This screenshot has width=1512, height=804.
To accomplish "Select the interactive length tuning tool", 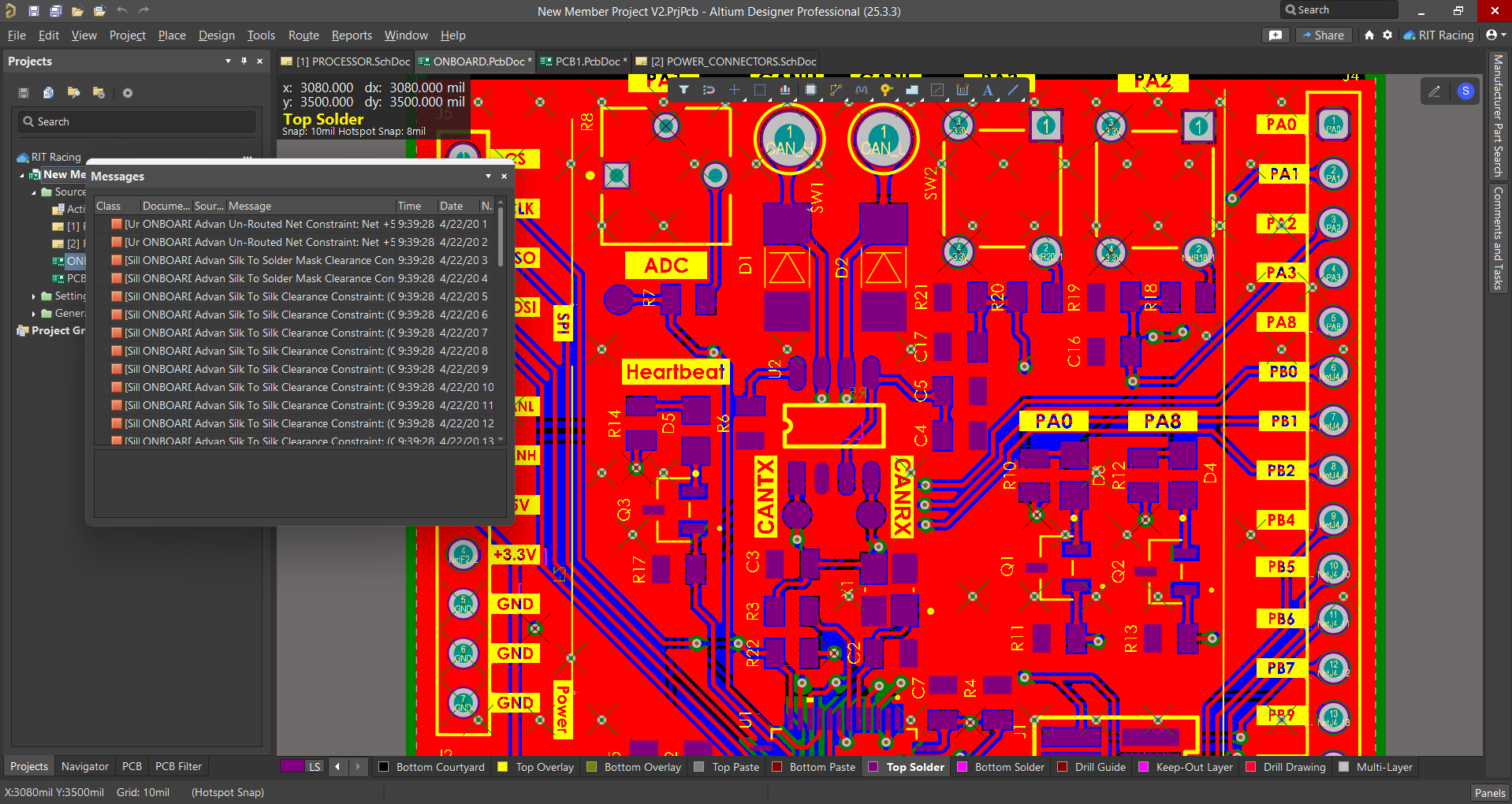I will coord(861,90).
